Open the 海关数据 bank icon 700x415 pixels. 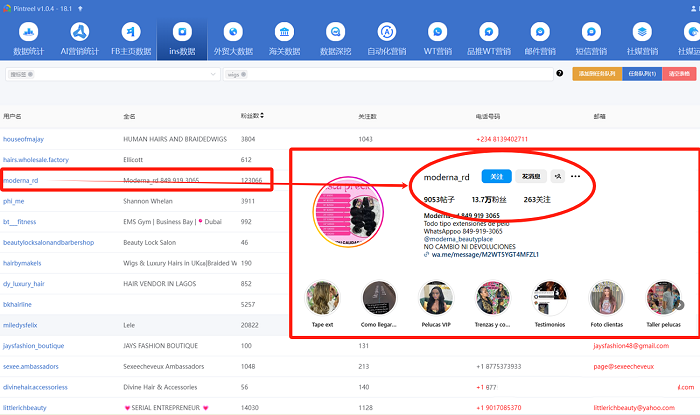click(284, 32)
